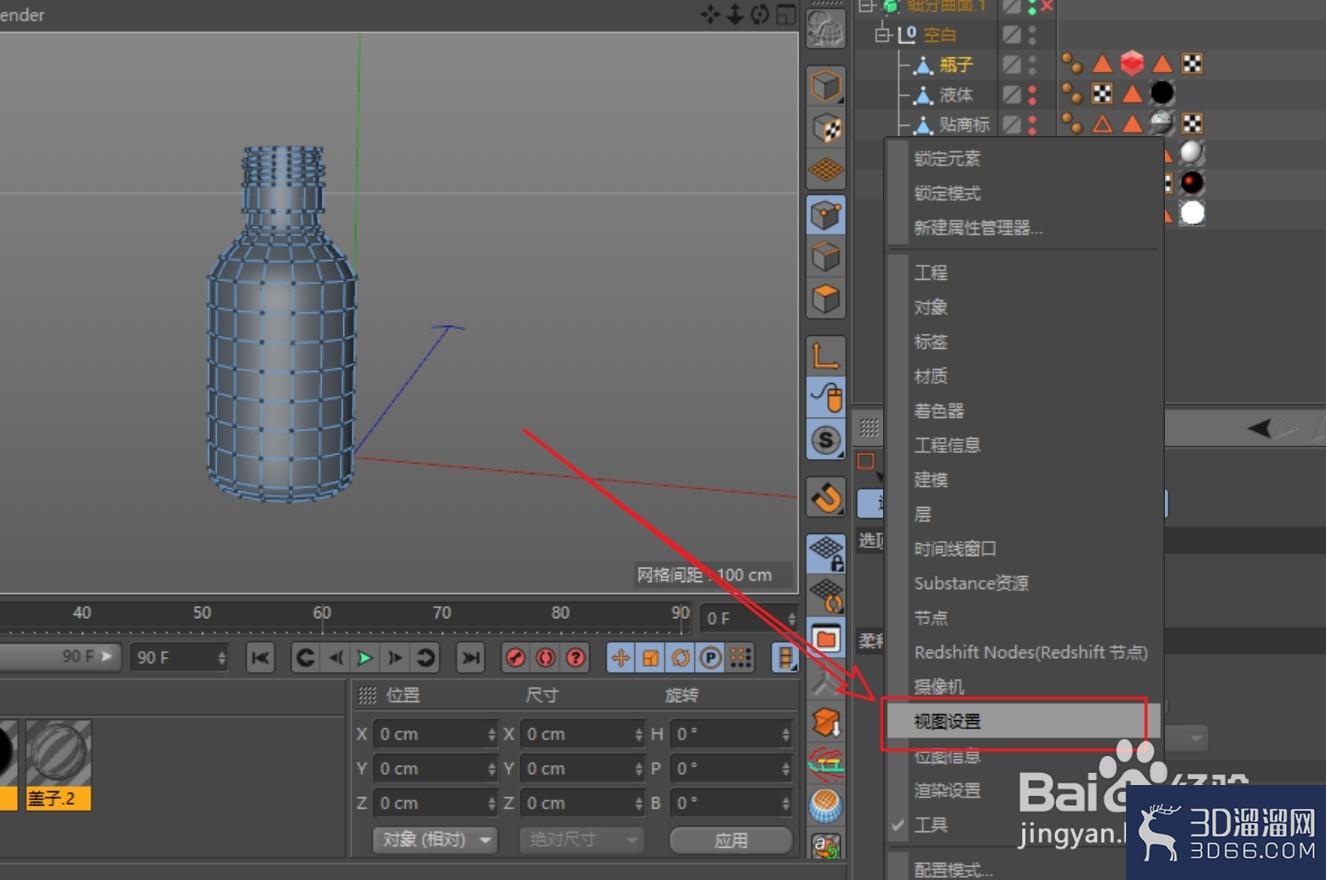The height and width of the screenshot is (880, 1326).
Task: Activate the Workplane grid mode icon
Action: point(826,170)
